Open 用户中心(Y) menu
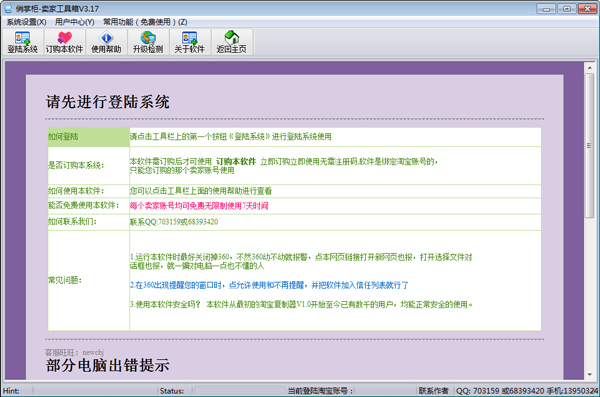Image resolution: width=600 pixels, height=397 pixels. (x=75, y=22)
